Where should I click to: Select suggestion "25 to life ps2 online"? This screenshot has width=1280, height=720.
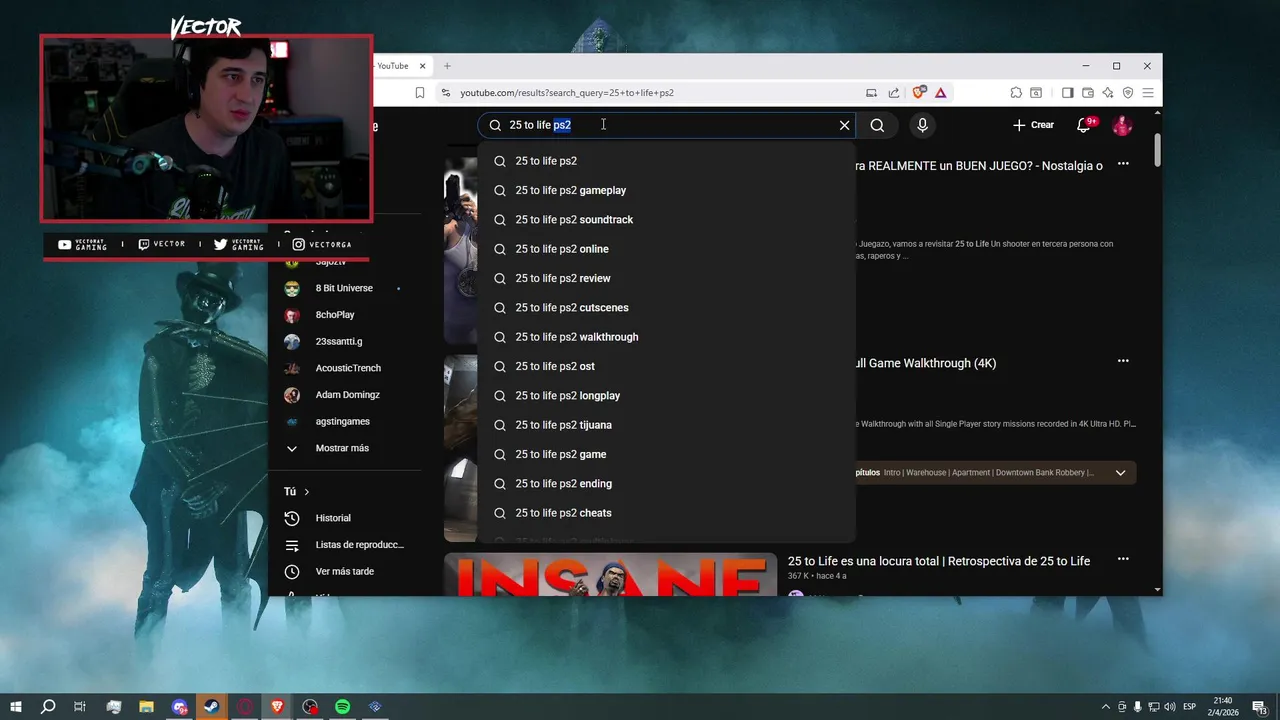pos(666,249)
